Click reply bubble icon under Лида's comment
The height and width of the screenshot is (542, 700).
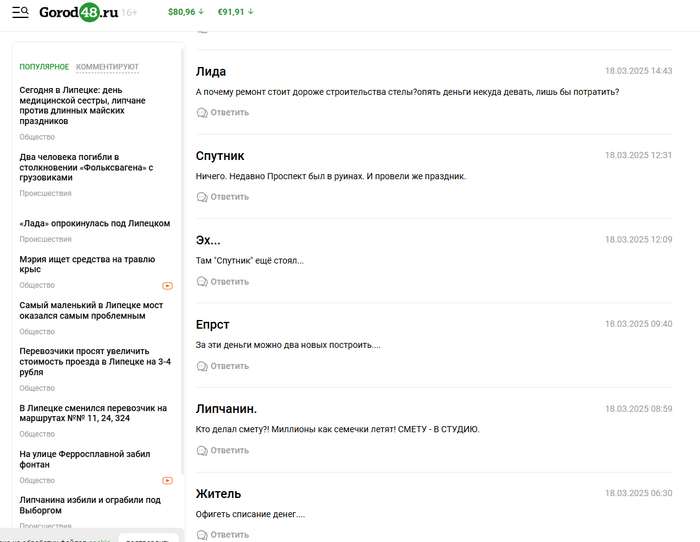click(202, 113)
